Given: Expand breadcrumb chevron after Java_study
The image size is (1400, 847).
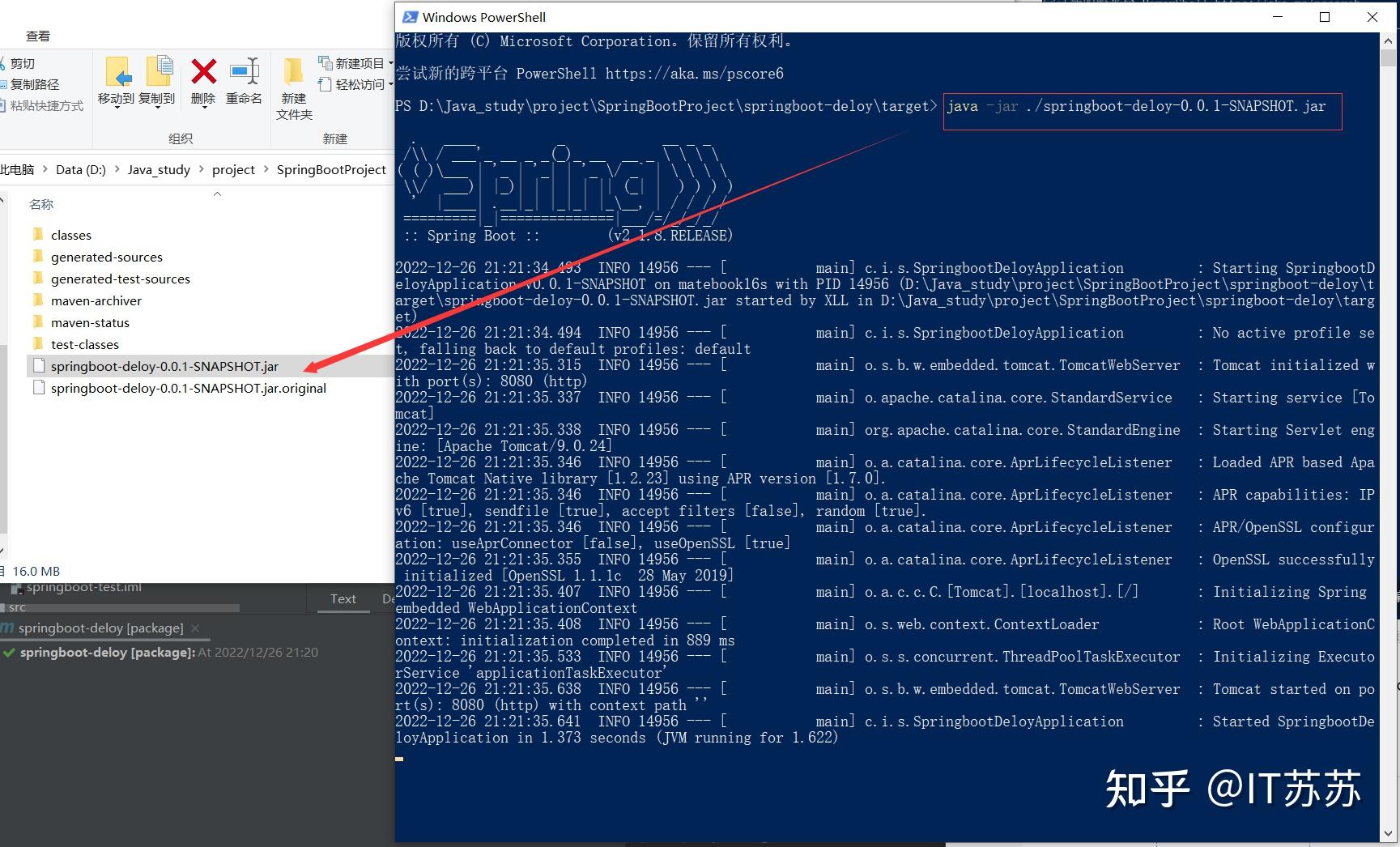Looking at the screenshot, I should (202, 169).
